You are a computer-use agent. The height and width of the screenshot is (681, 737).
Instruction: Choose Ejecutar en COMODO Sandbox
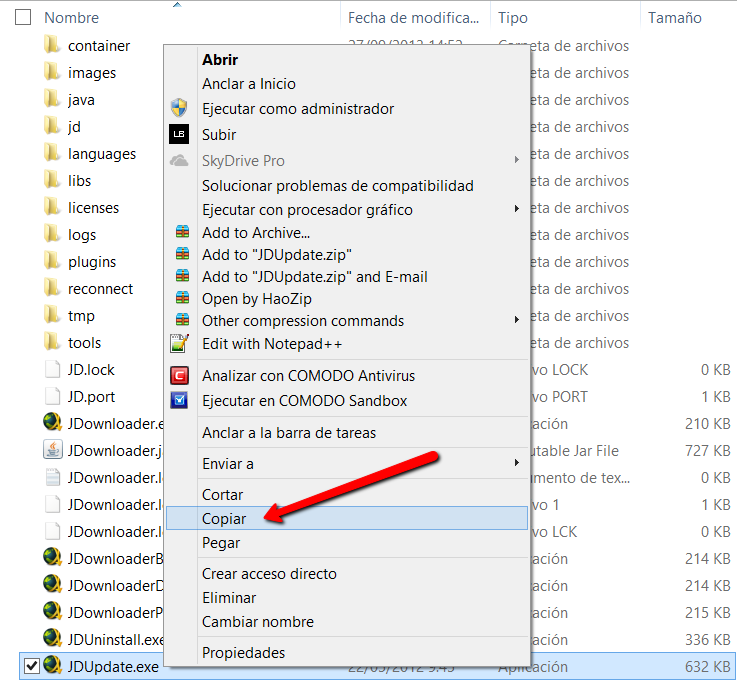305,401
